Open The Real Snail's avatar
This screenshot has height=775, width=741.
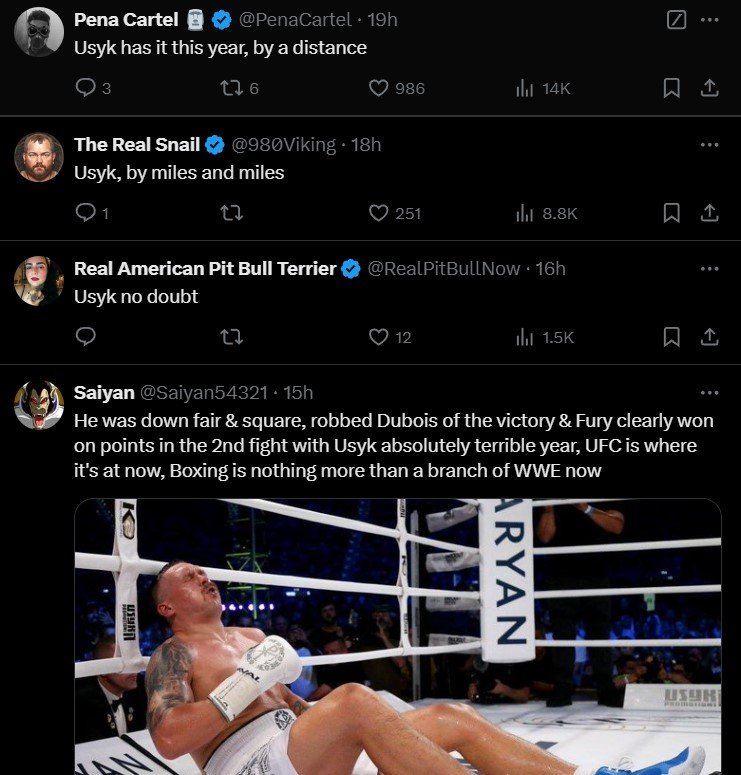39,157
